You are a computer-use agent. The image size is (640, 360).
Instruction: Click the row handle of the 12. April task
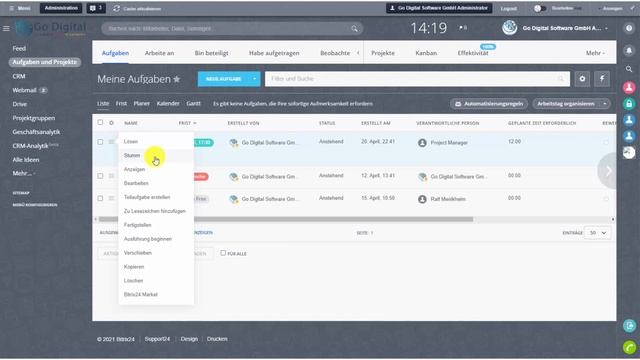pyautogui.click(x=111, y=176)
